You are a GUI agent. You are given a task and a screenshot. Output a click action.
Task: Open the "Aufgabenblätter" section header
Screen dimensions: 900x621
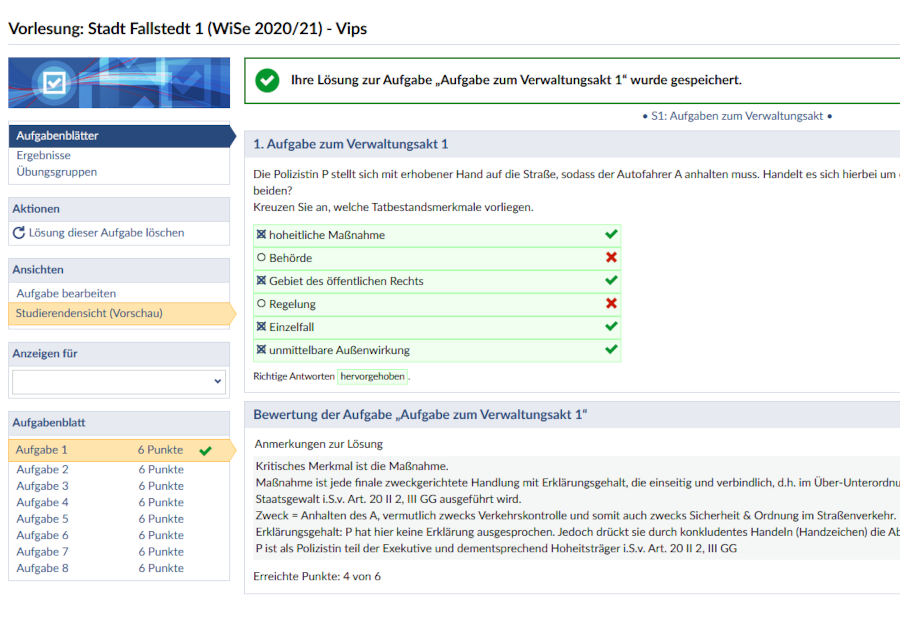pos(60,135)
